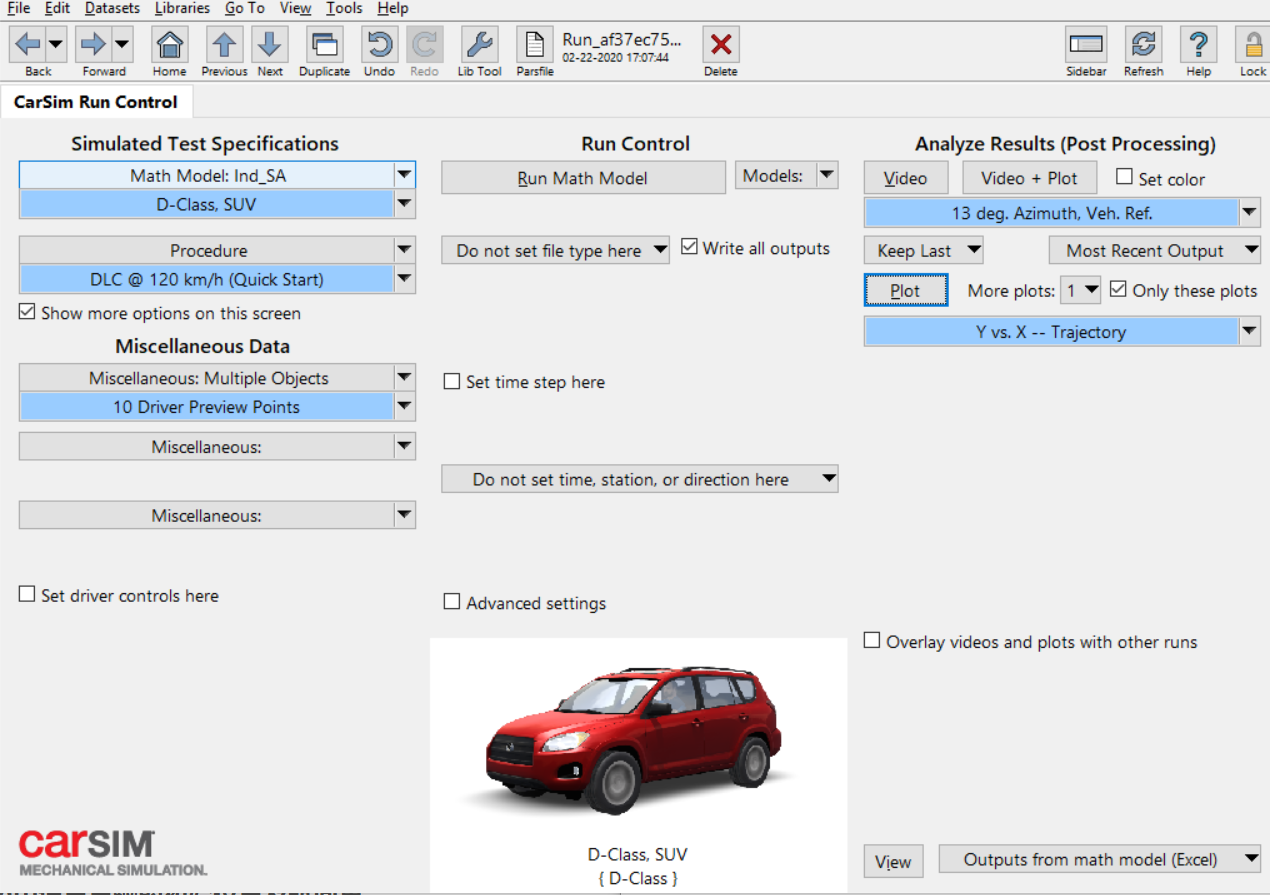Screen dimensions: 1270x895
Task: Click the Next dataset down-arrow icon
Action: 270,44
